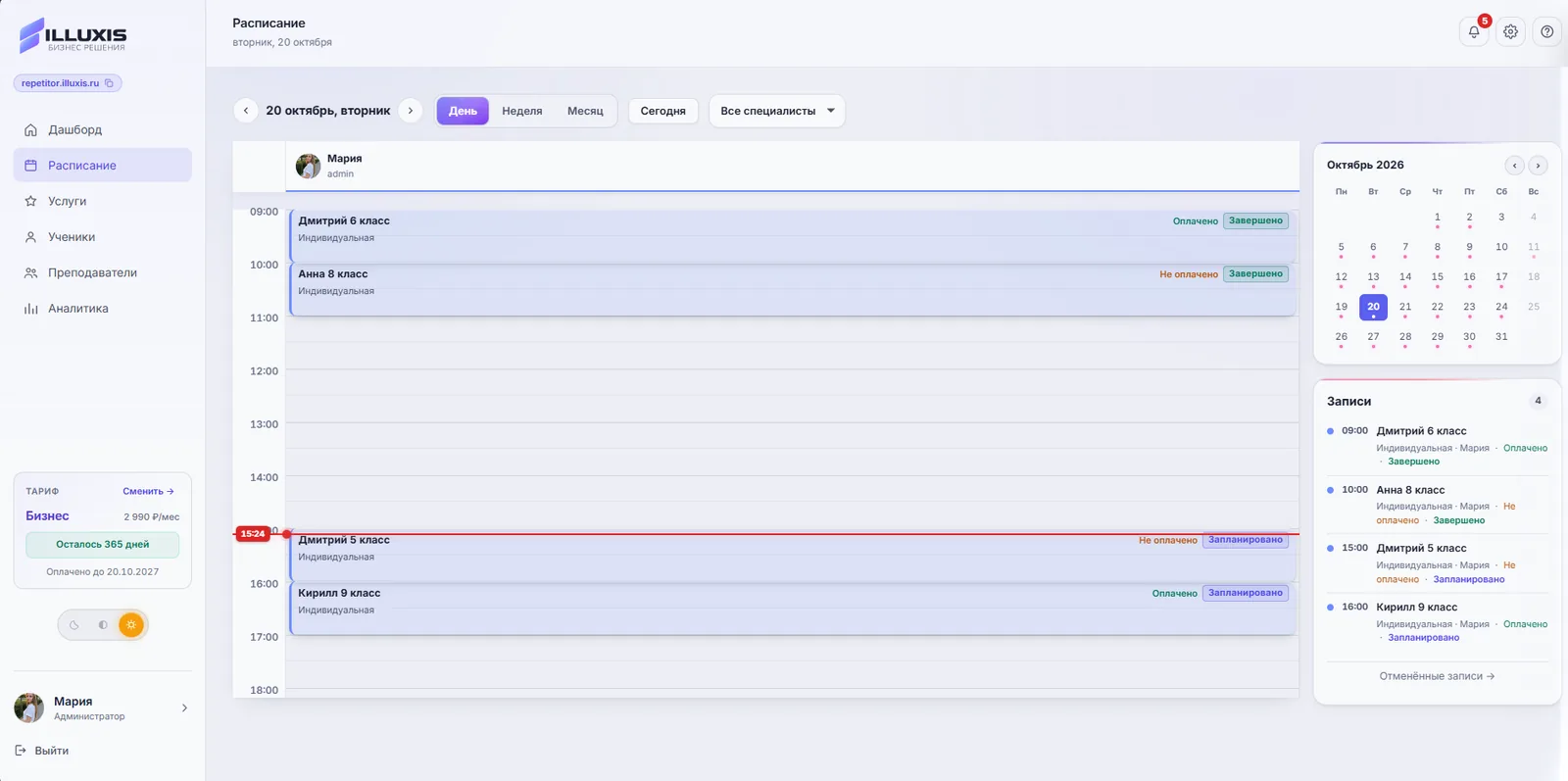The height and width of the screenshot is (781, 1568).
Task: Show previous month in mini calendar
Action: pos(1514,166)
